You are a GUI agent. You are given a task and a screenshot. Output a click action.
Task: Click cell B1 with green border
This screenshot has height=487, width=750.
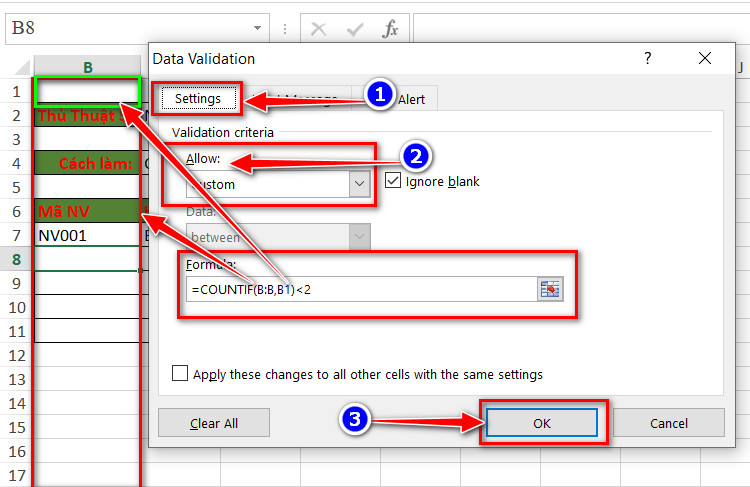click(x=88, y=91)
